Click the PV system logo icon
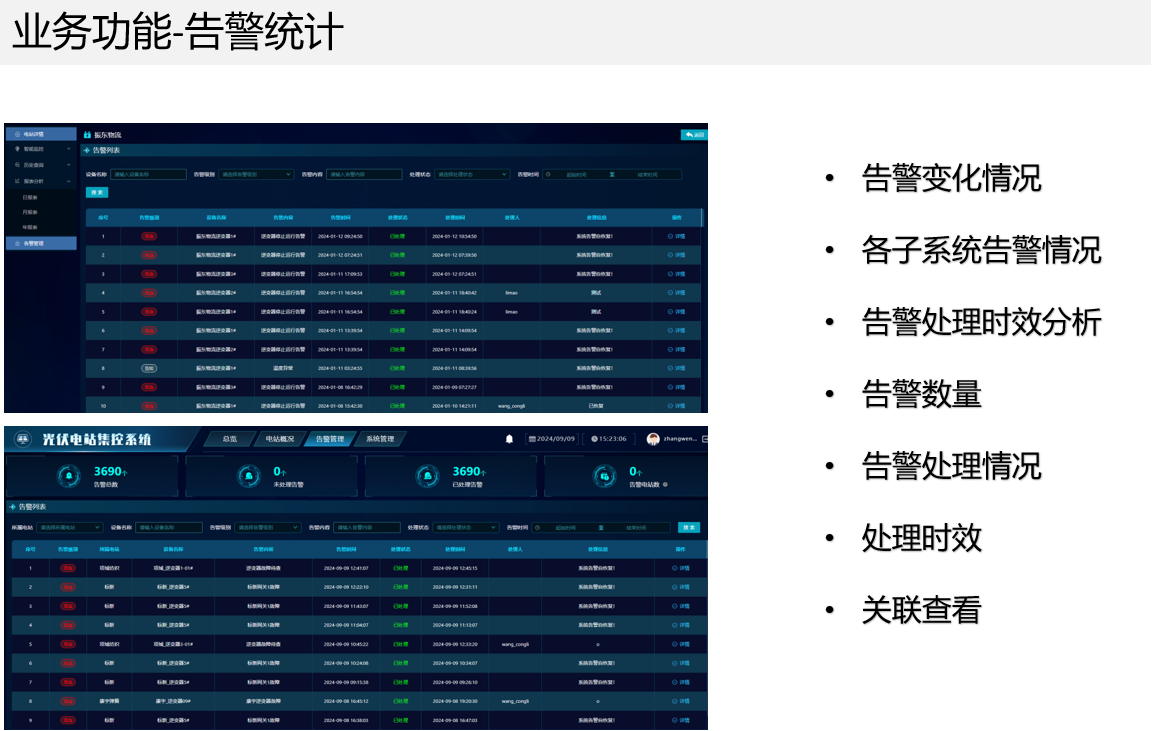 pos(23,439)
